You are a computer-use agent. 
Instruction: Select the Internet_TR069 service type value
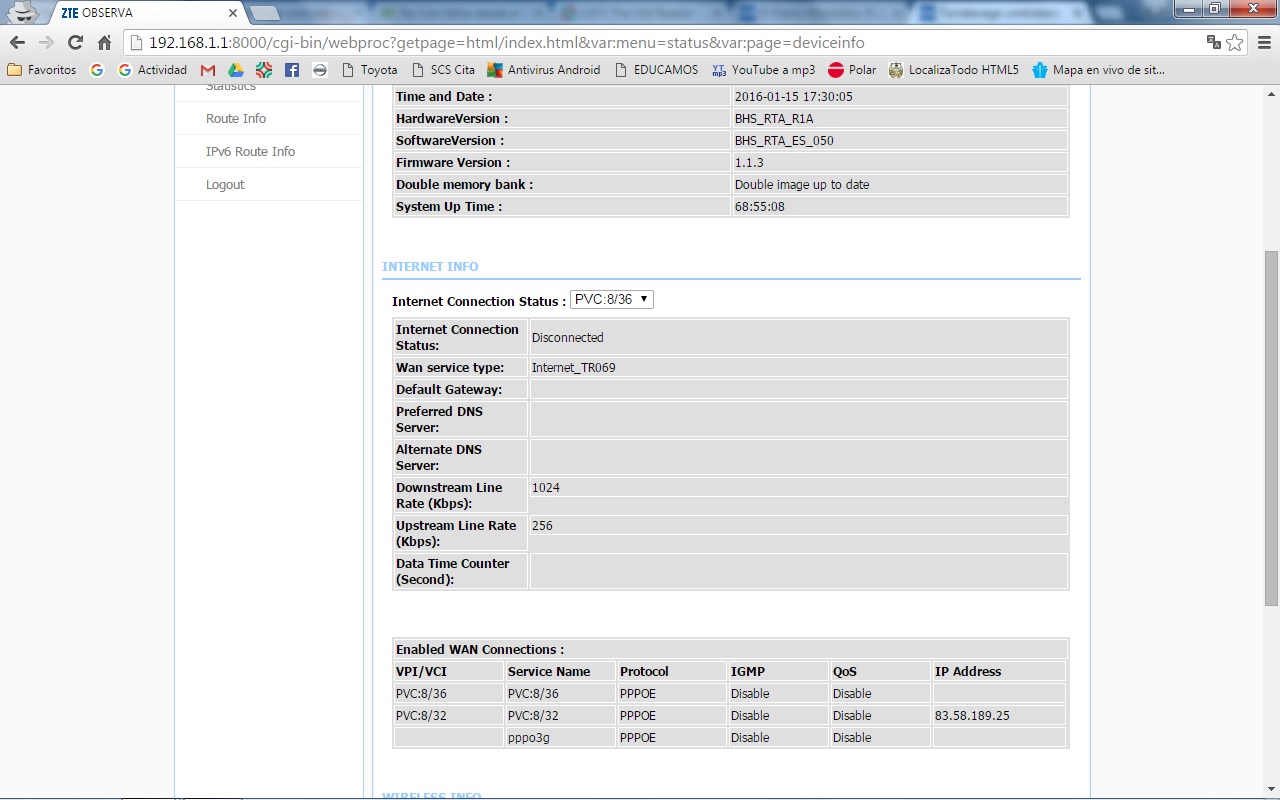pyautogui.click(x=574, y=368)
